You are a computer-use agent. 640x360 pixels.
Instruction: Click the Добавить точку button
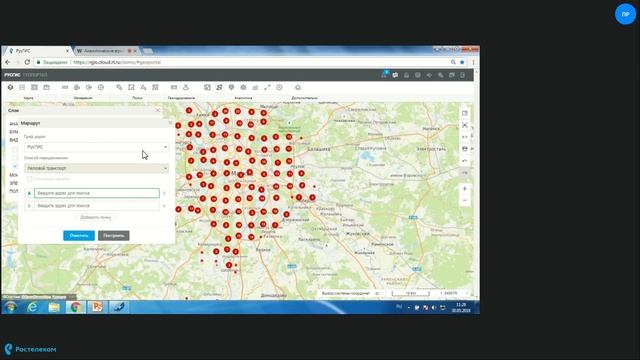(x=96, y=218)
